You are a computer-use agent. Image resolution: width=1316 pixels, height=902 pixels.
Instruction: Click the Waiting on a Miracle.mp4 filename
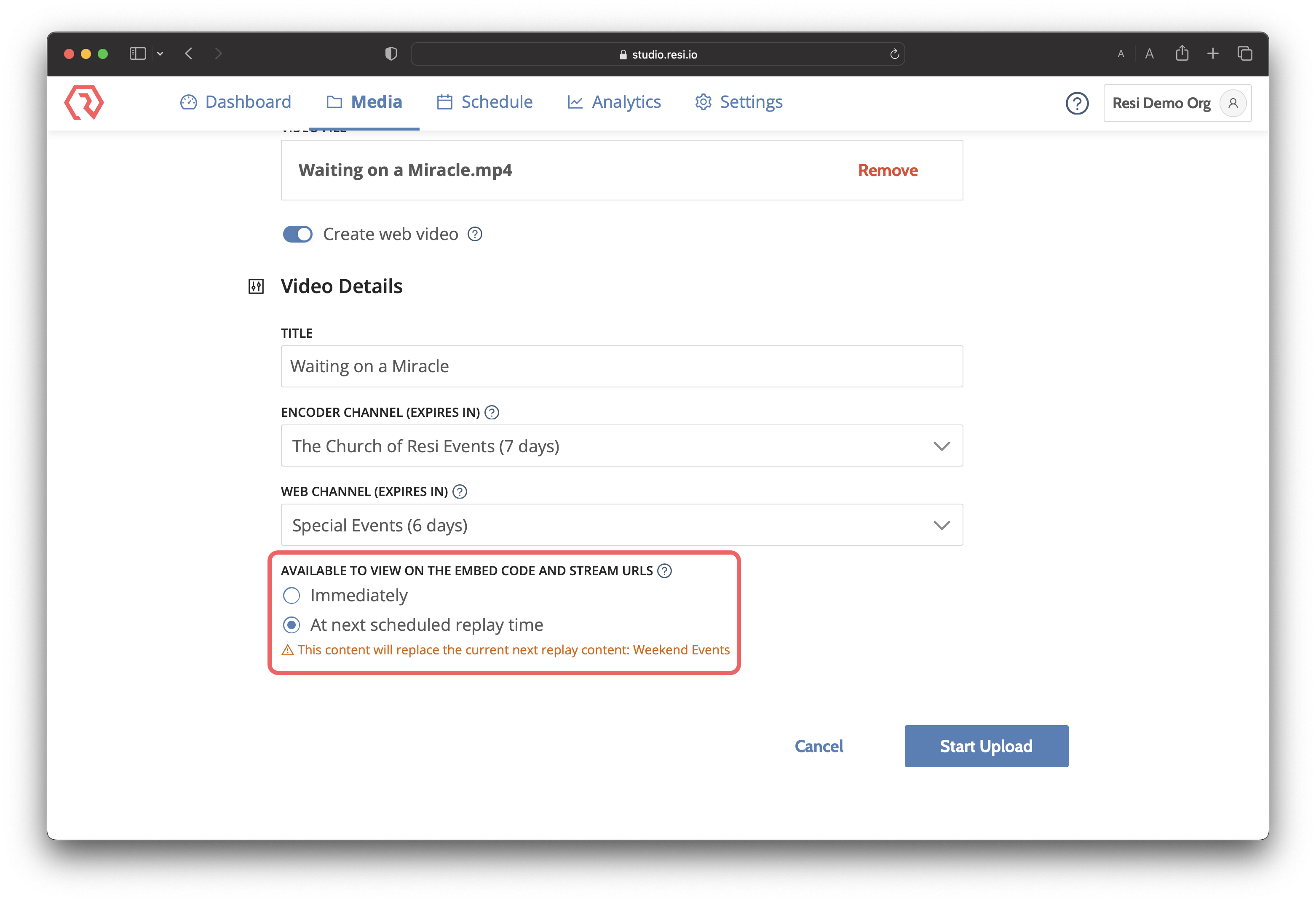(x=405, y=170)
